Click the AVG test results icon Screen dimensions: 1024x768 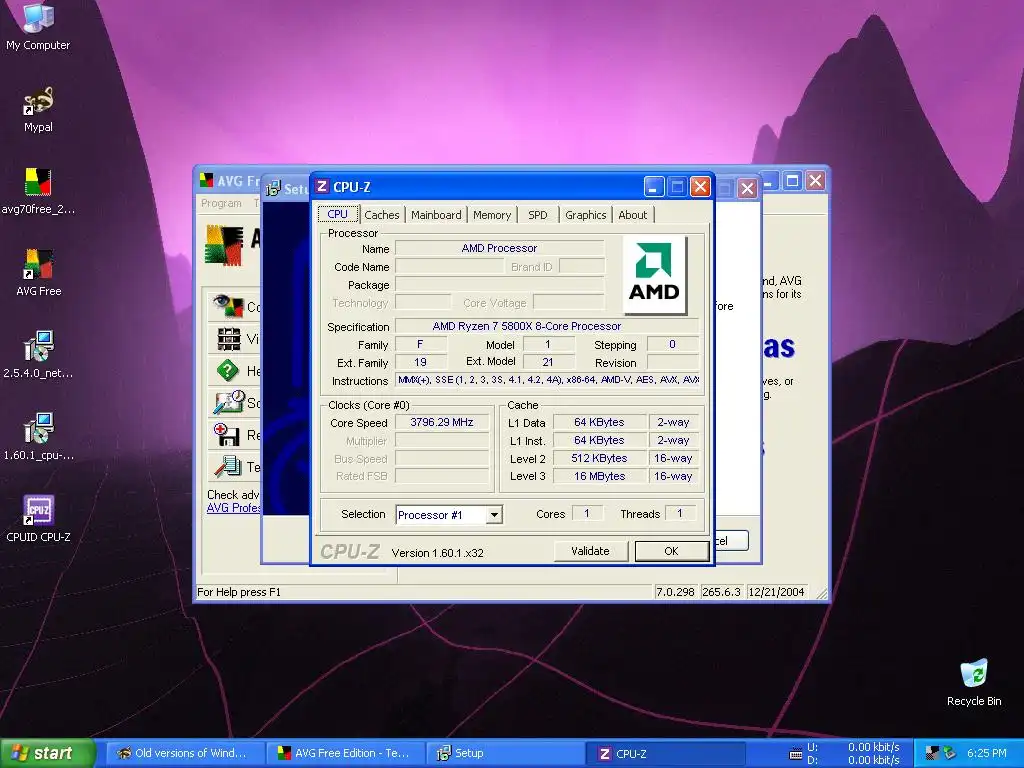(x=228, y=466)
